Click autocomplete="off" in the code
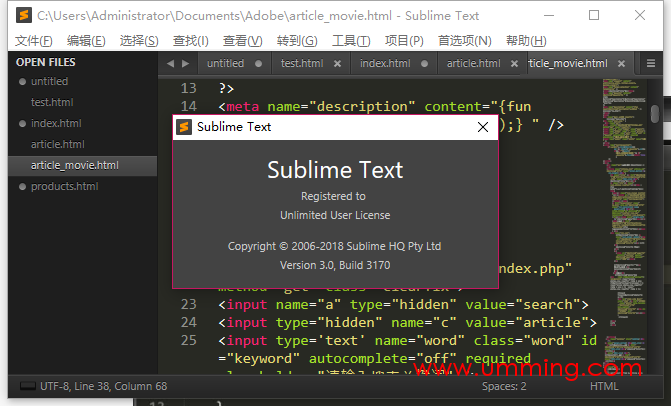The image size is (671, 406). 383,359
